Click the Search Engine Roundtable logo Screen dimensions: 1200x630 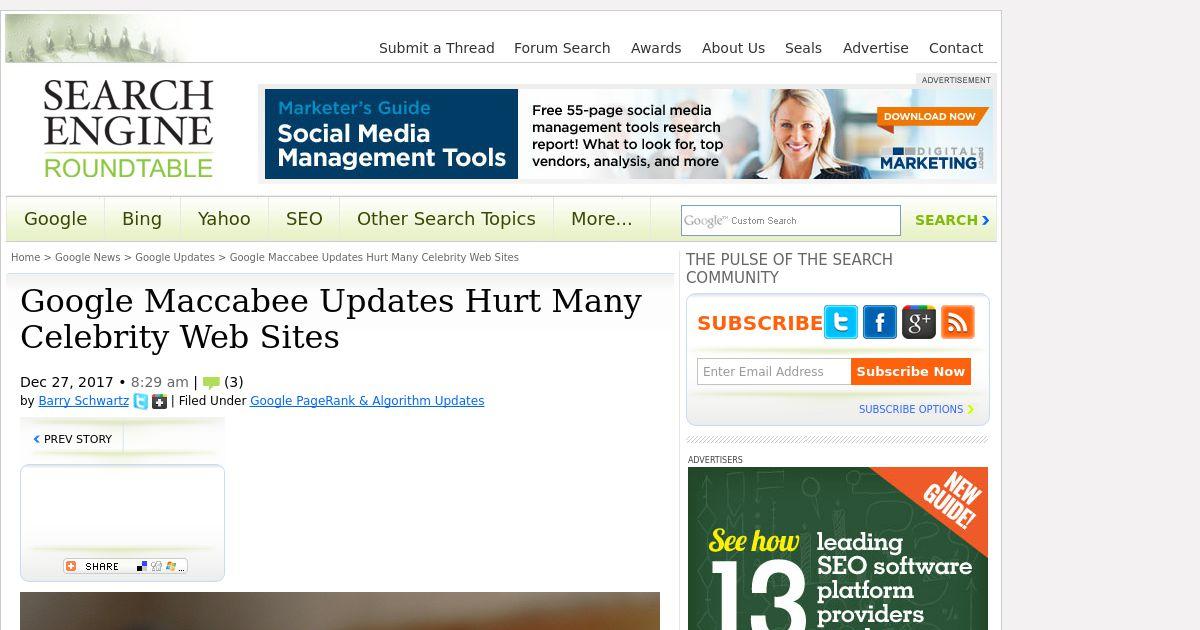(128, 129)
